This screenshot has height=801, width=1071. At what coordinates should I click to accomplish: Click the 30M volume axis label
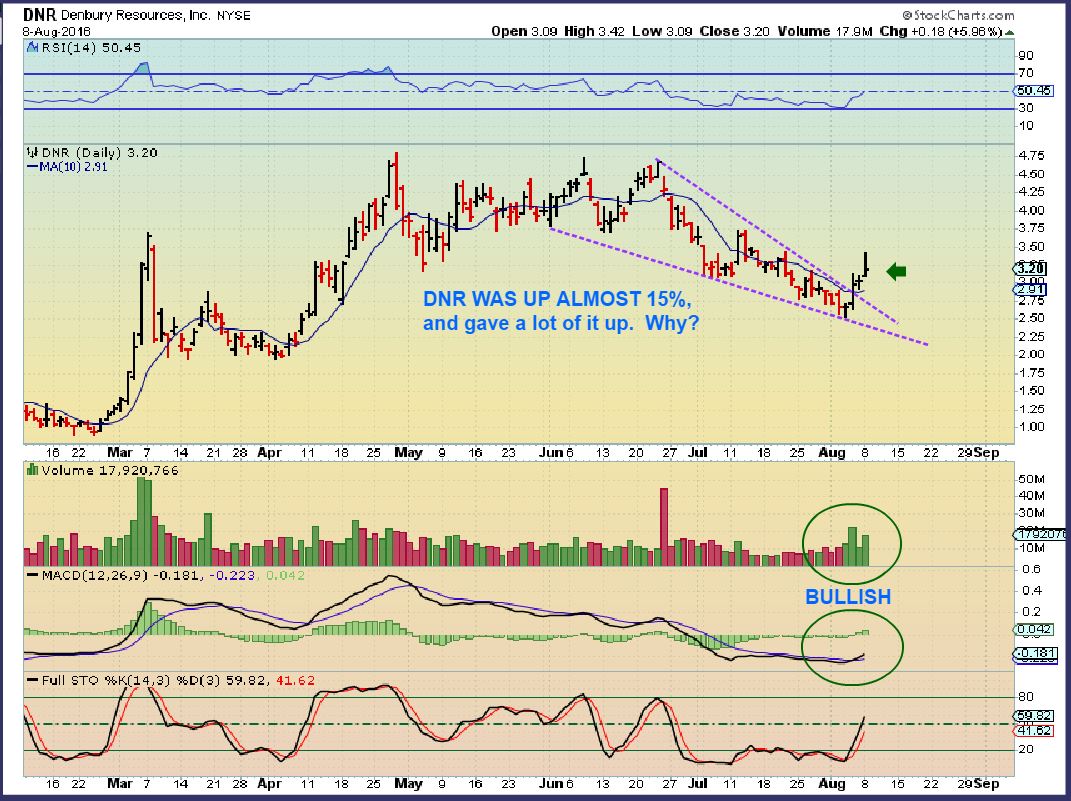click(x=1031, y=513)
